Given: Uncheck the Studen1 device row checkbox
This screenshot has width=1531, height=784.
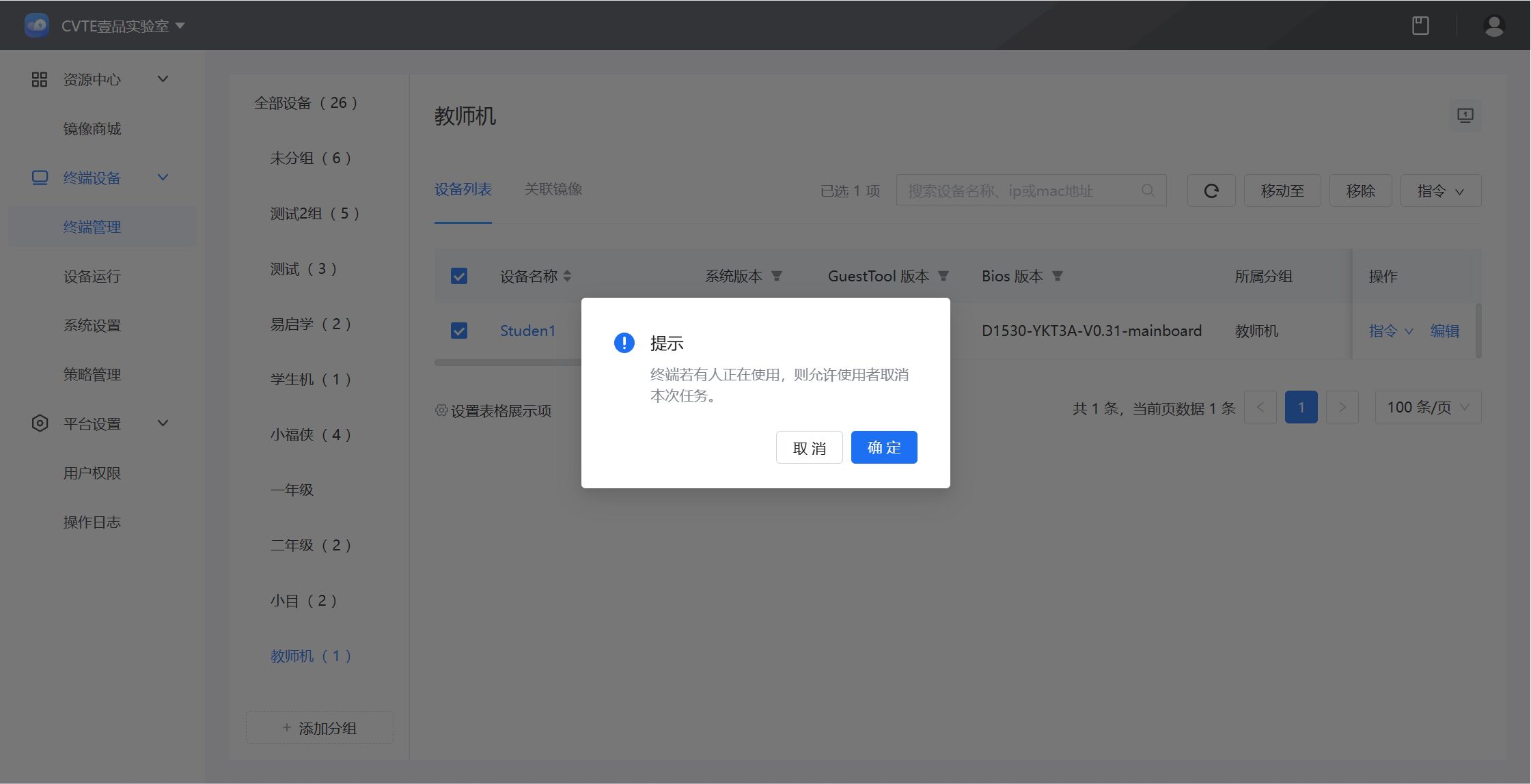Looking at the screenshot, I should tap(459, 331).
